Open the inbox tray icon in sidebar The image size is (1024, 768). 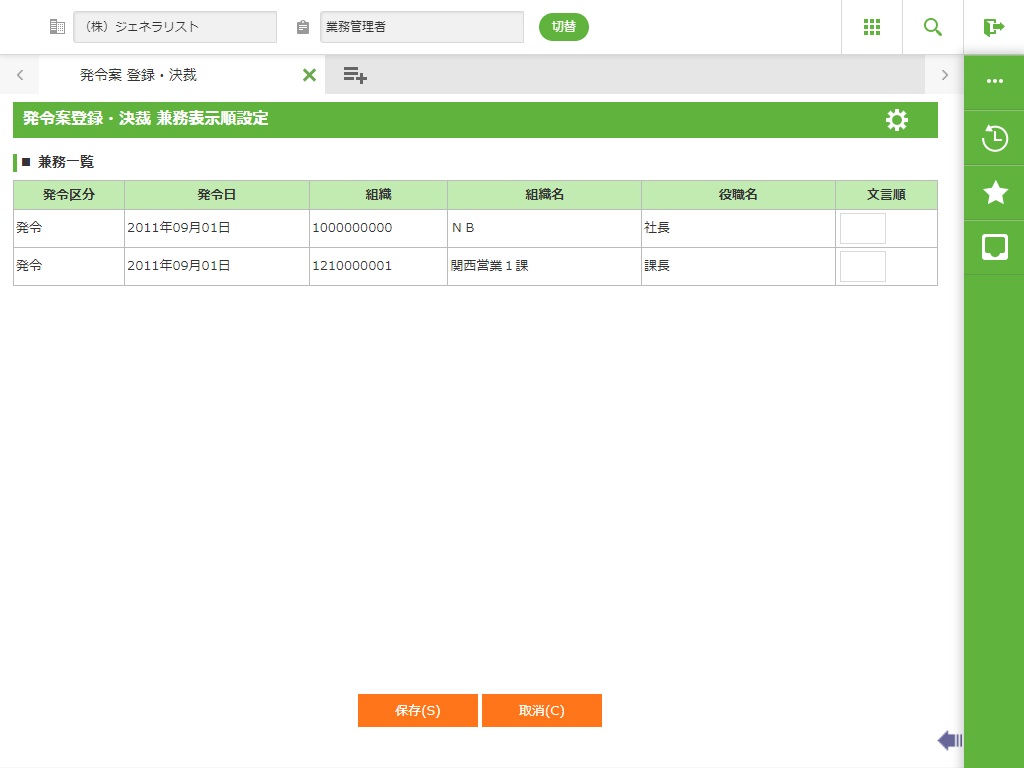[x=995, y=247]
